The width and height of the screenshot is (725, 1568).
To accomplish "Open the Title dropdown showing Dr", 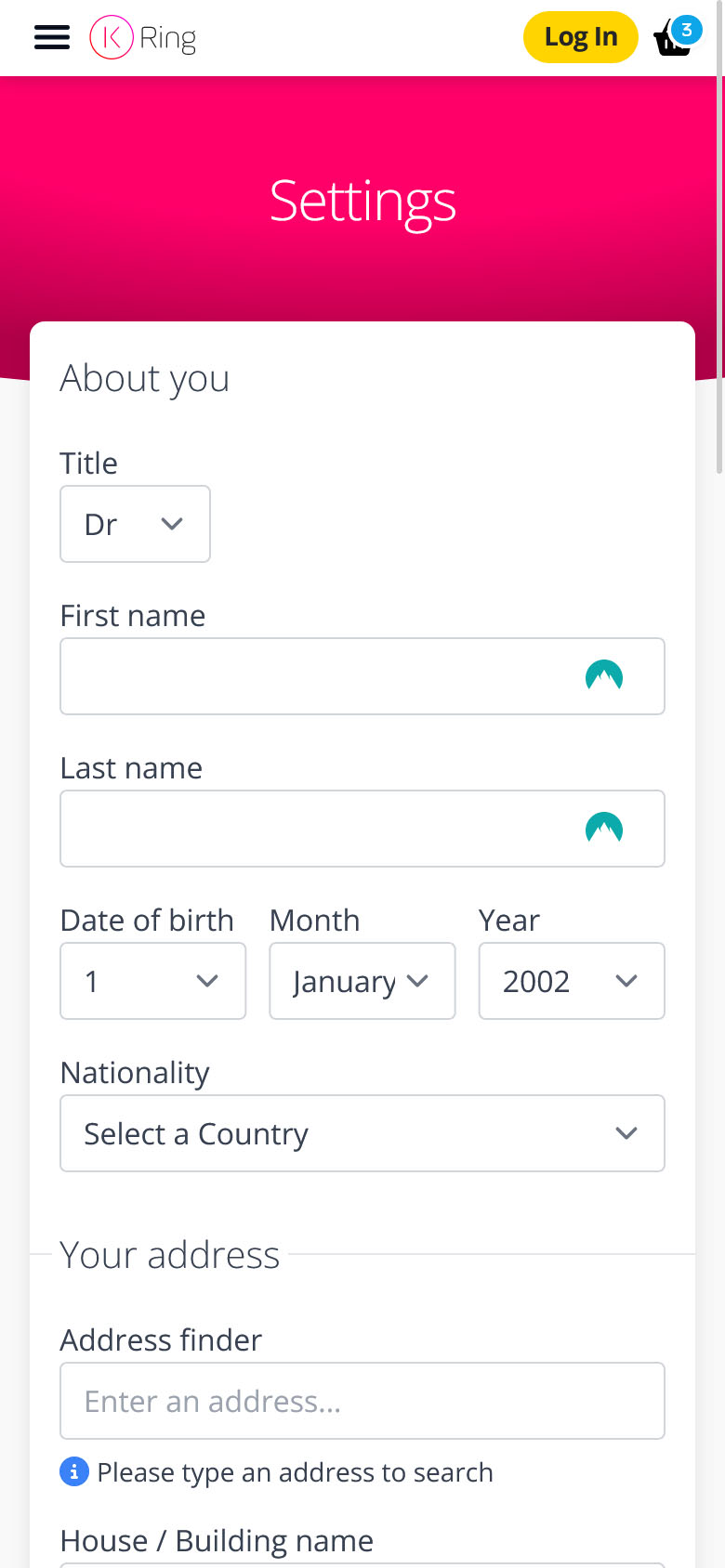I will click(x=135, y=524).
